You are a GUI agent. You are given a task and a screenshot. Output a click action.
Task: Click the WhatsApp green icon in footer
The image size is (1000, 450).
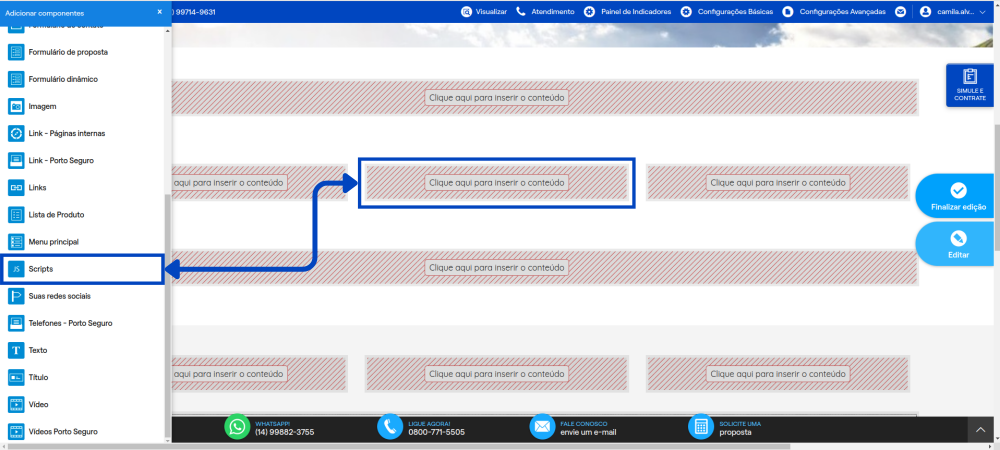click(237, 427)
